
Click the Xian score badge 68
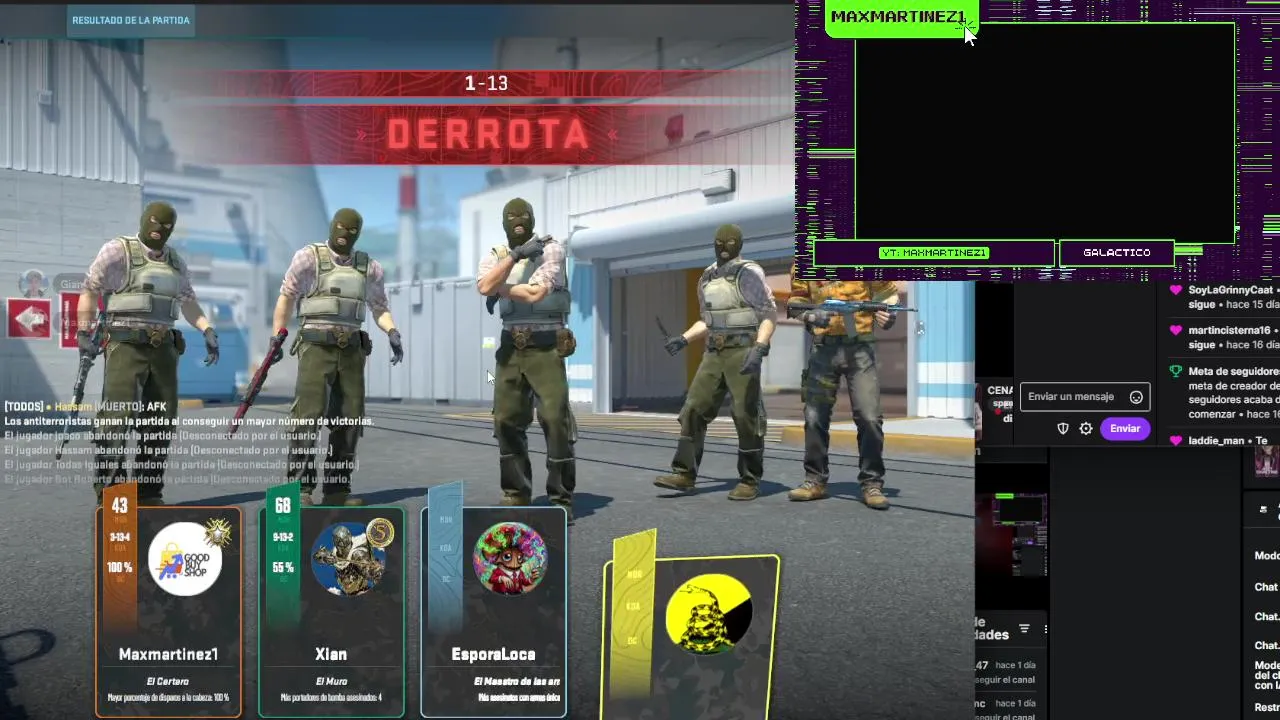point(283,507)
